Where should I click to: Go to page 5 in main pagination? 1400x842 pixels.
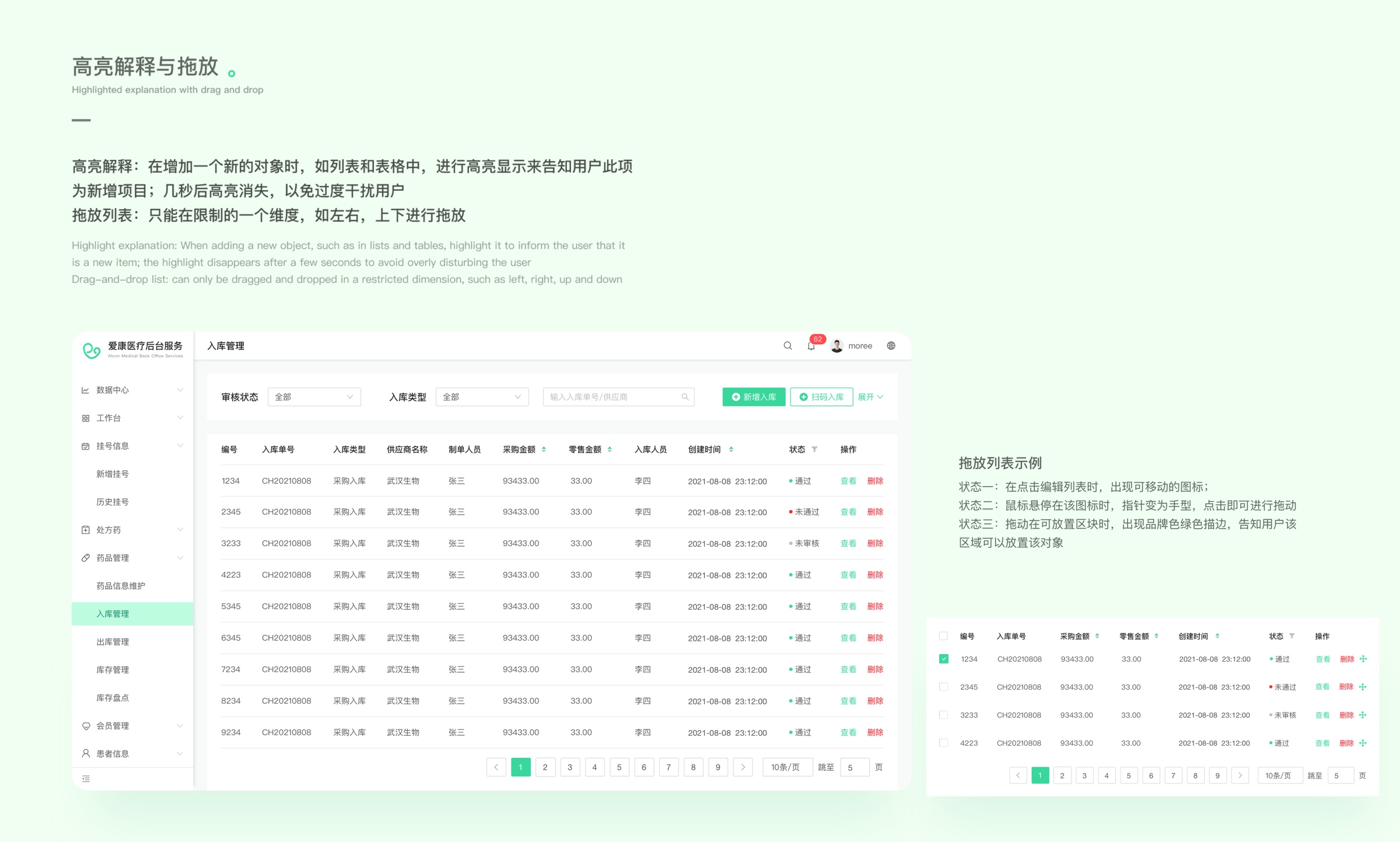(x=619, y=767)
